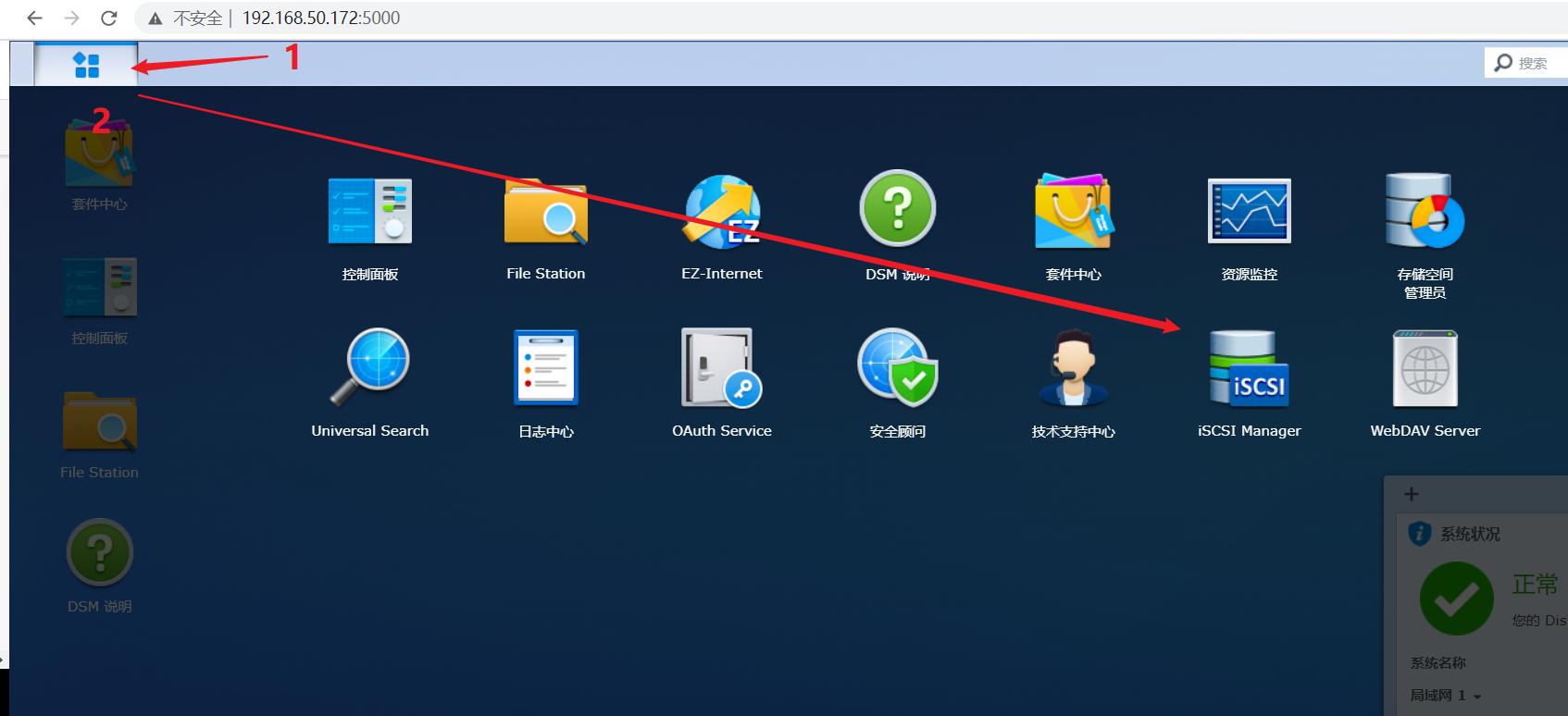Launch Universal Search app
Screen dimensions: 1568x716
tap(370, 367)
